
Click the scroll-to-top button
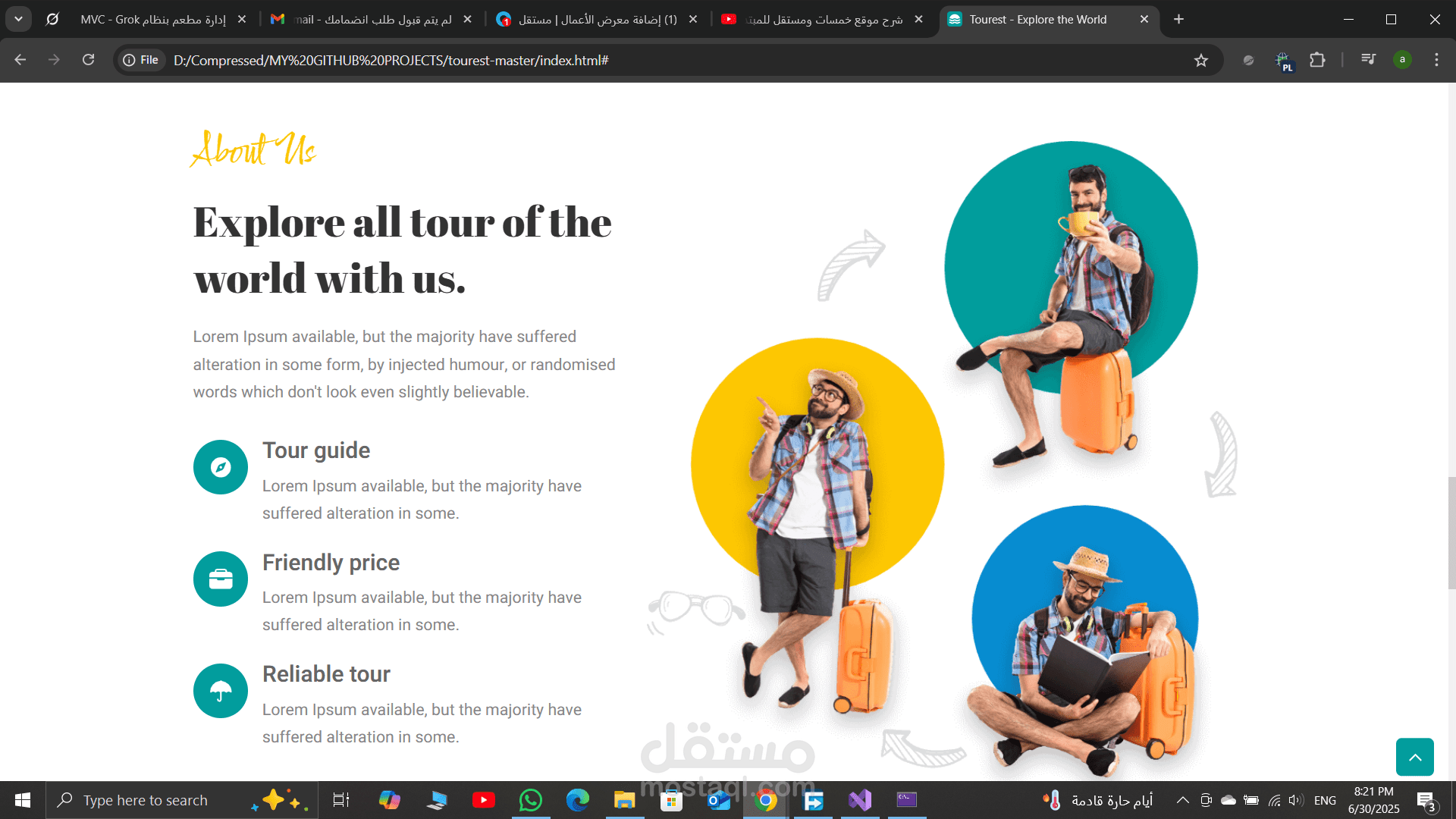click(1414, 757)
